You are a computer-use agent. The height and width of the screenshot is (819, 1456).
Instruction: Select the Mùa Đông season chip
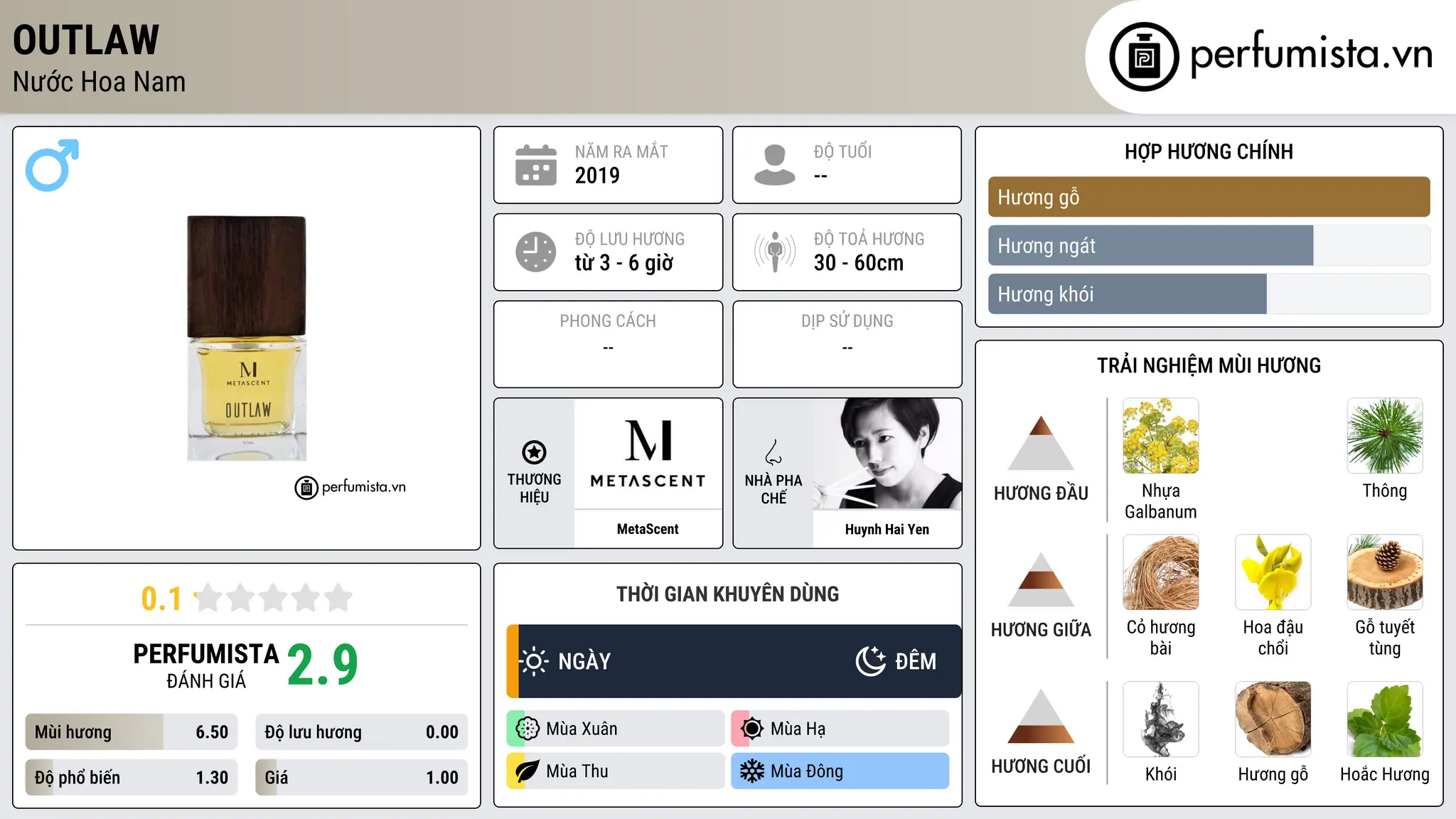coord(840,771)
